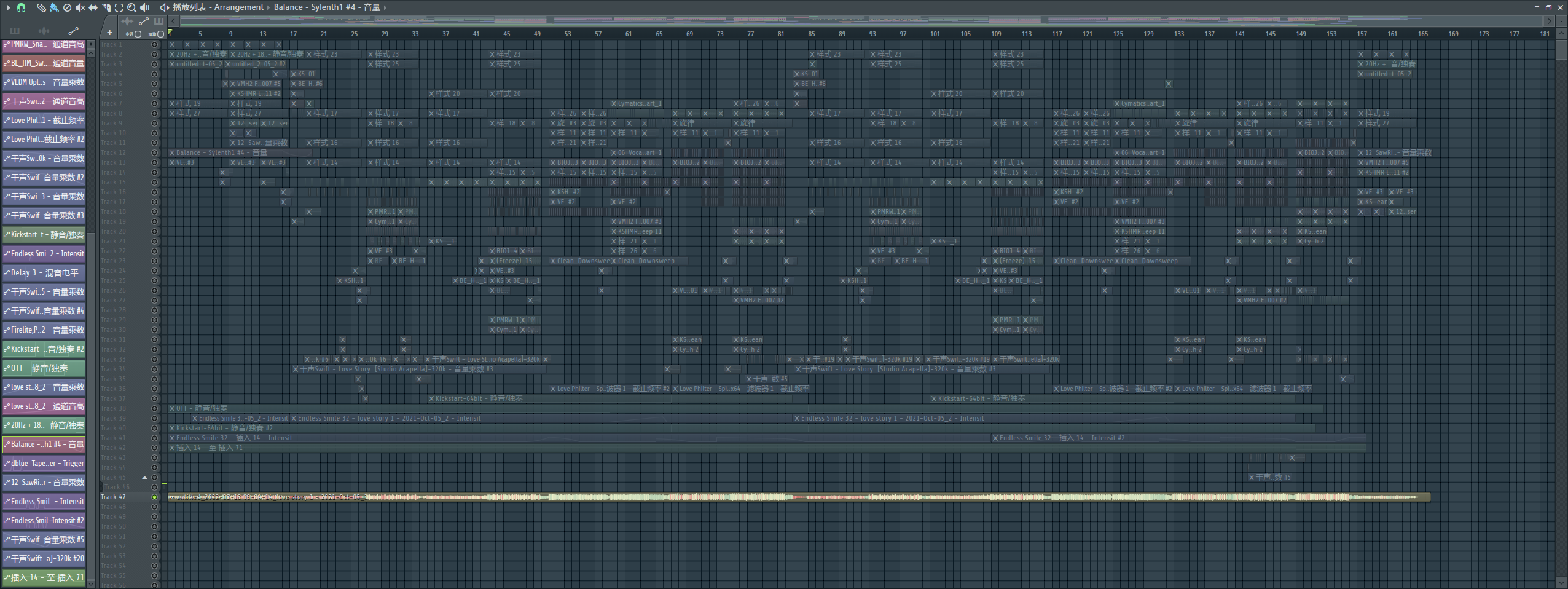The height and width of the screenshot is (589, 1568).
Task: Select the Slice tool
Action: (x=106, y=7)
